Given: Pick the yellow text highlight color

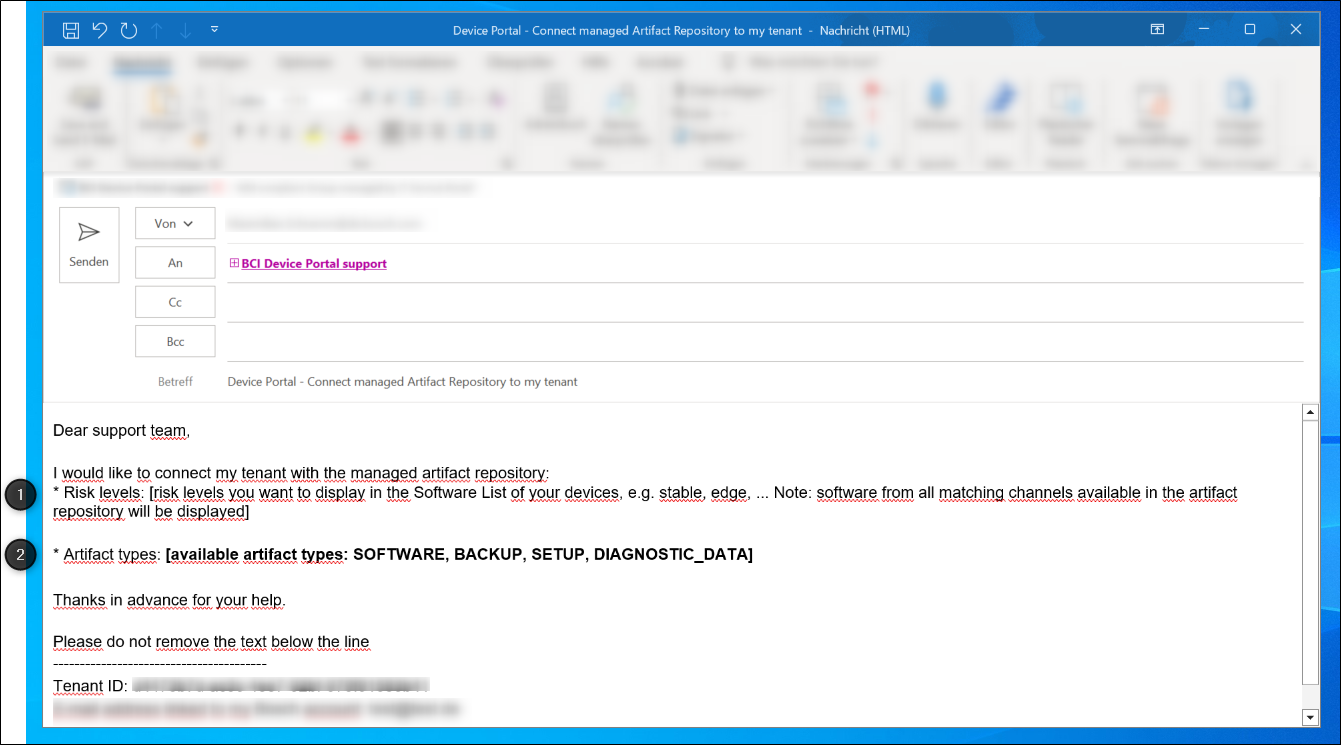Looking at the screenshot, I should 313,133.
